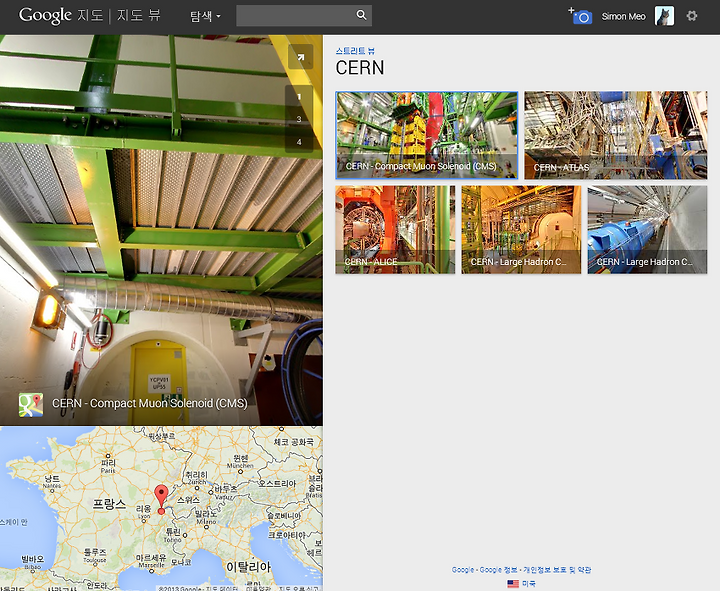Click the CERN page heading

coord(360,68)
